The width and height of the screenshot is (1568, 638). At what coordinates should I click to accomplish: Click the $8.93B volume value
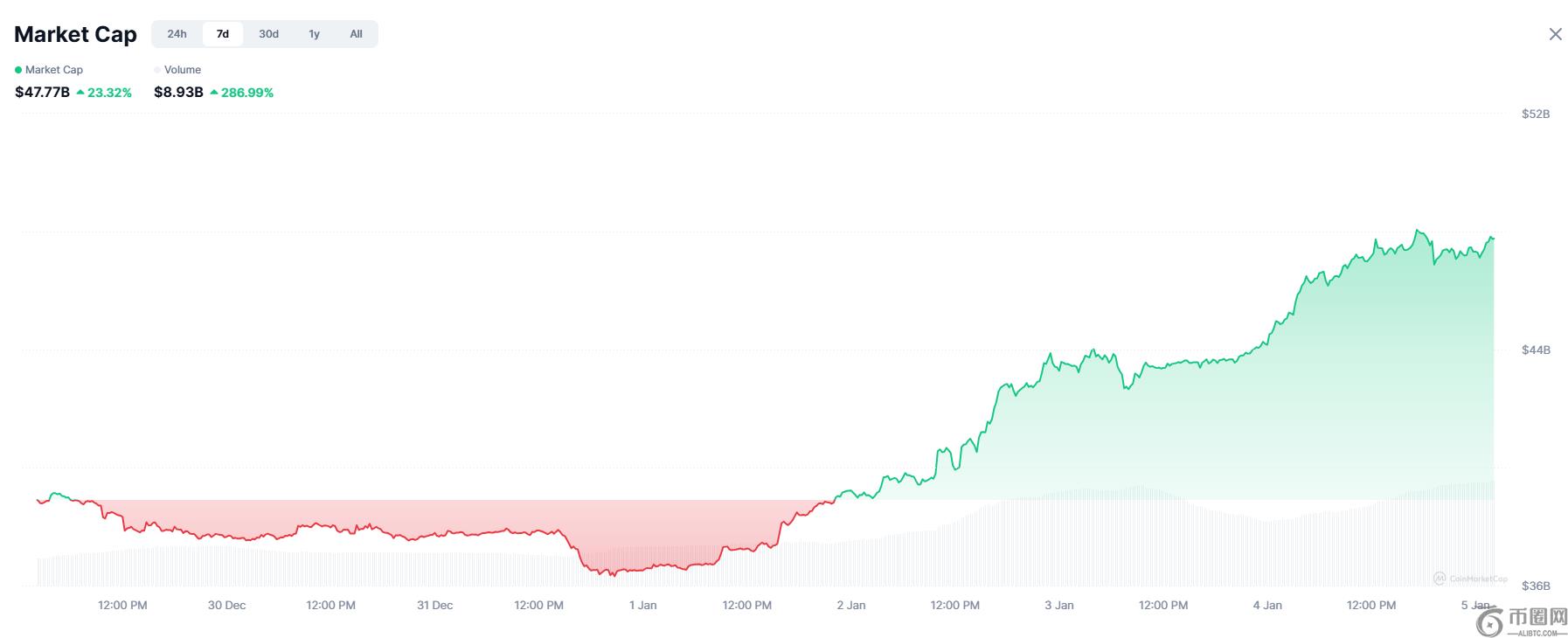(178, 92)
